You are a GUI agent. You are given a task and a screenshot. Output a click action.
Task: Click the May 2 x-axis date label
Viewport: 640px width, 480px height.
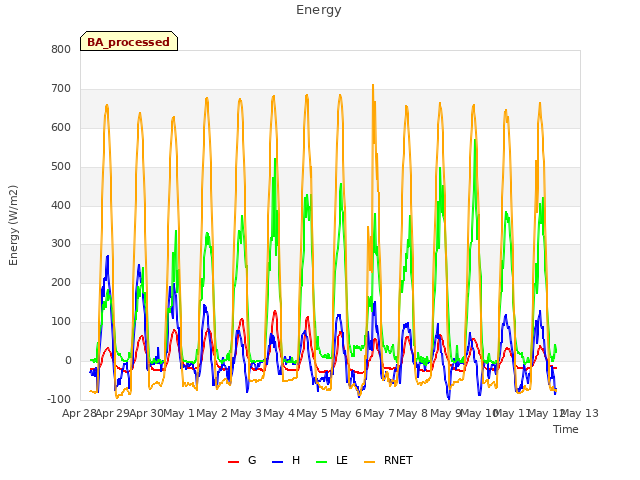click(x=212, y=414)
